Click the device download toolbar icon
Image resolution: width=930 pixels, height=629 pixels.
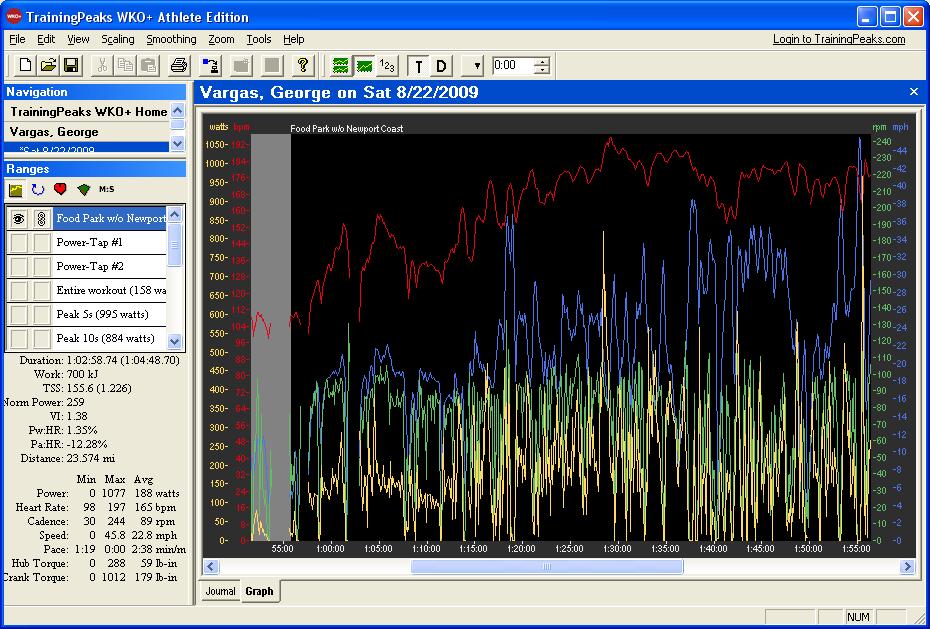(x=210, y=66)
